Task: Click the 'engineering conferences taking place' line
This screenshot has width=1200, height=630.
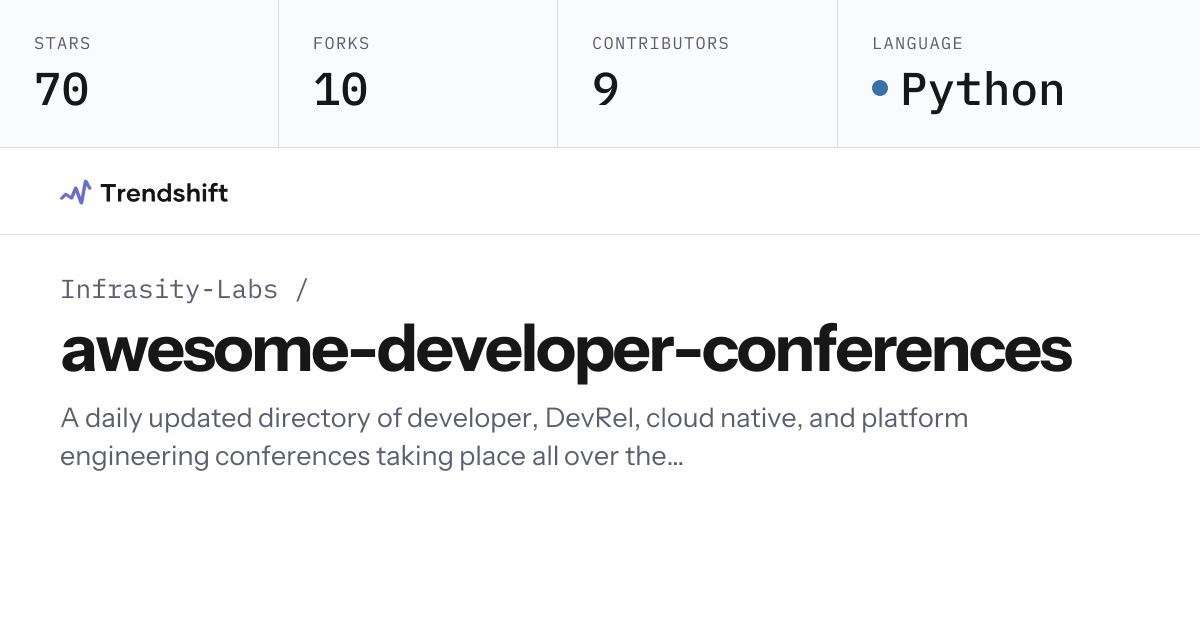Action: (372, 457)
